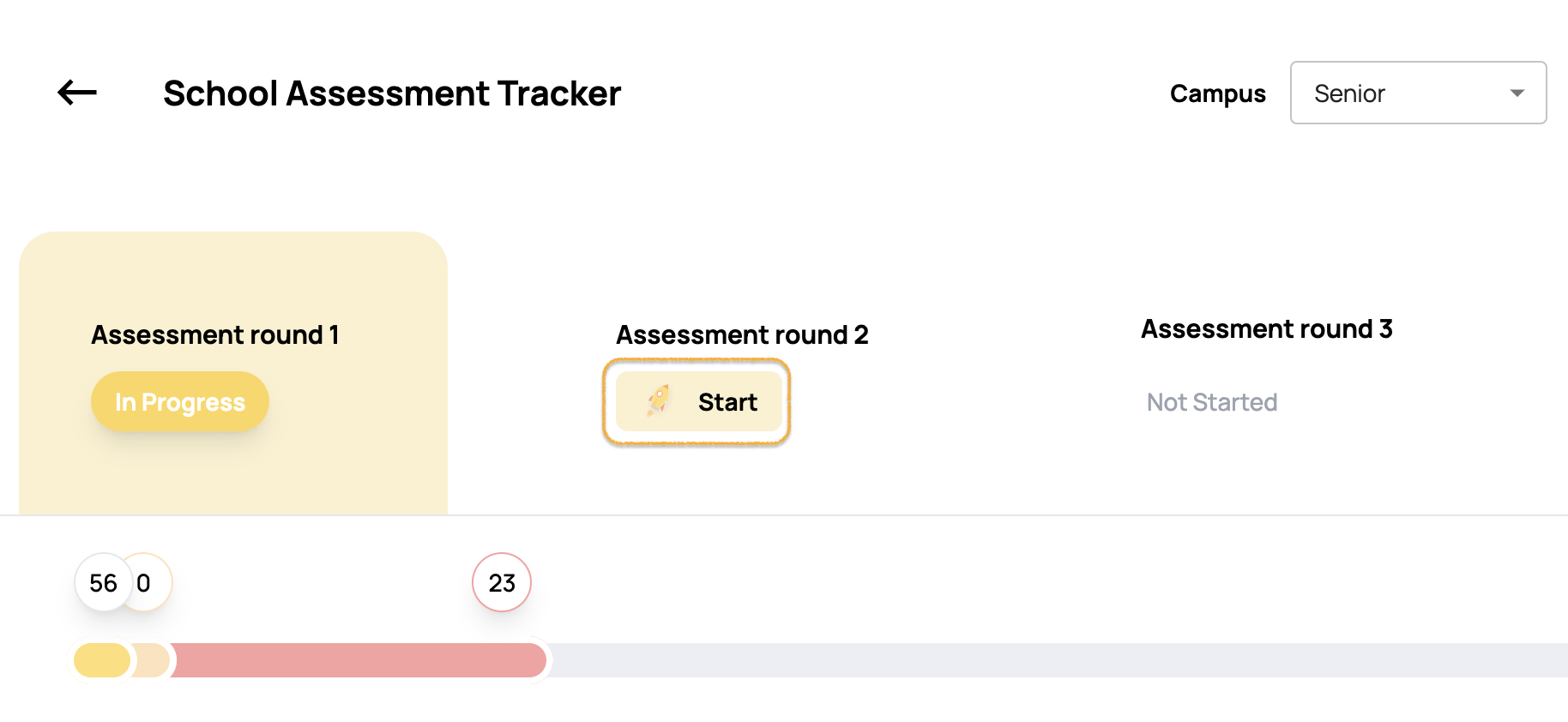Click the grey unfilled progress bar area
This screenshot has height=722, width=1568.
[x=1058, y=660]
